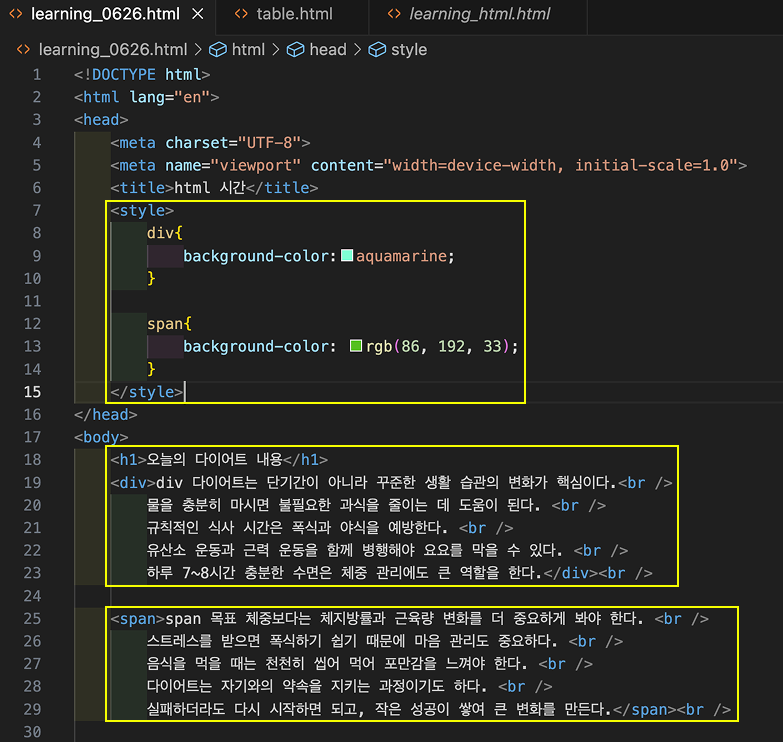Click the opening head tag on line 3
The height and width of the screenshot is (742, 783).
click(101, 120)
